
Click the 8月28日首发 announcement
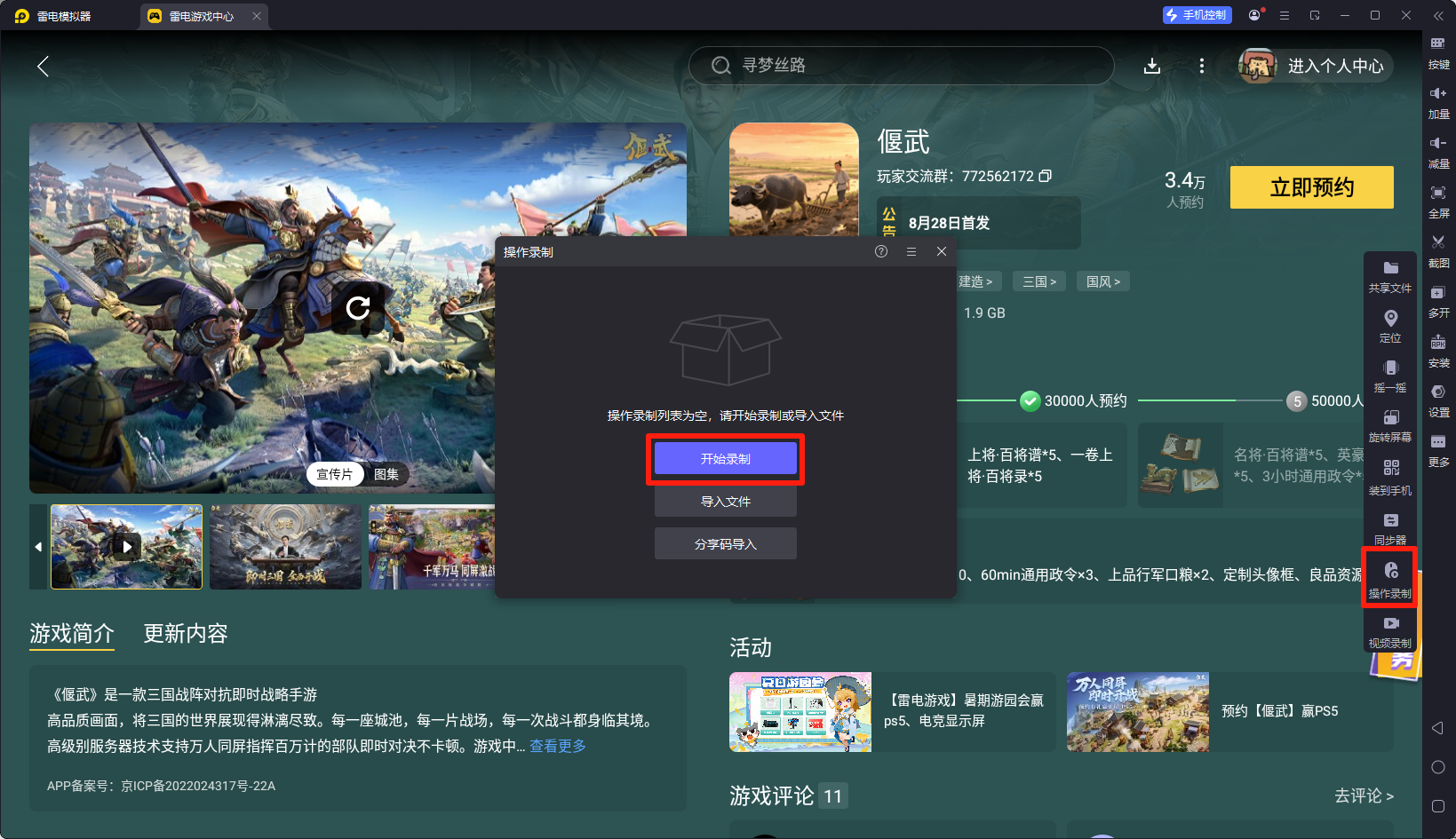(979, 223)
